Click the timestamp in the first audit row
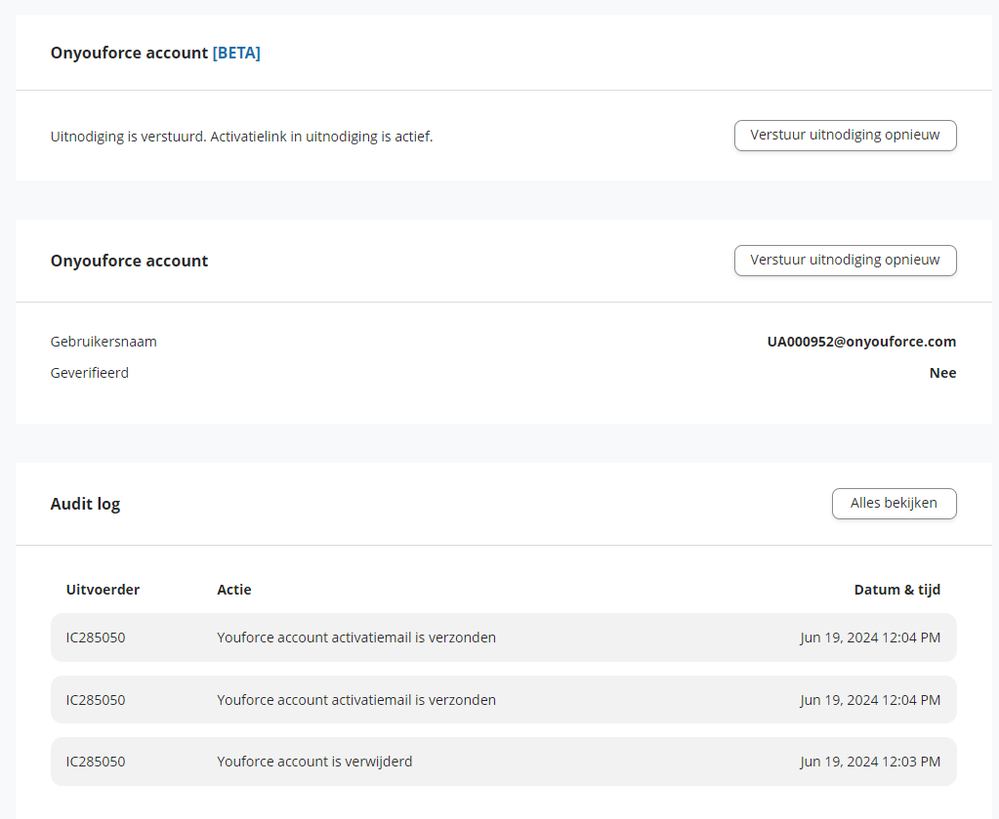This screenshot has width=999, height=819. tap(870, 638)
